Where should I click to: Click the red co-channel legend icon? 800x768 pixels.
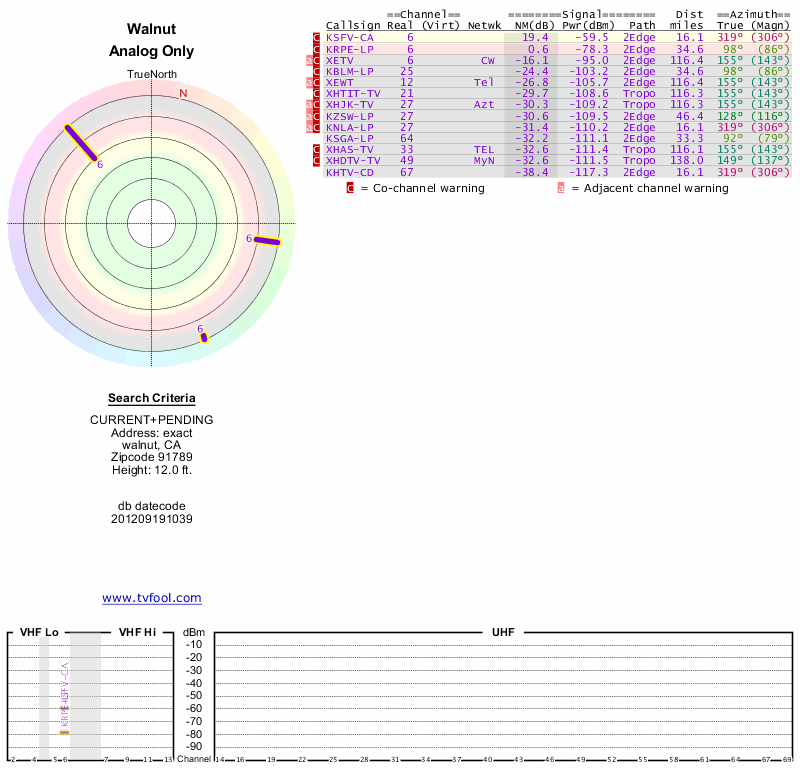click(350, 188)
